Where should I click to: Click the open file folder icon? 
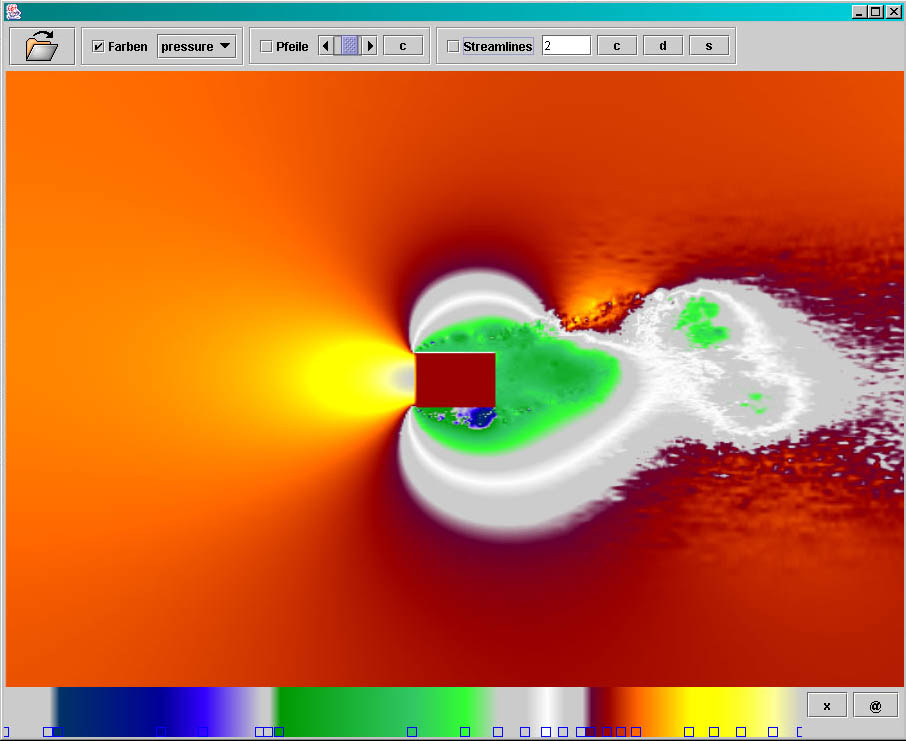coord(41,46)
